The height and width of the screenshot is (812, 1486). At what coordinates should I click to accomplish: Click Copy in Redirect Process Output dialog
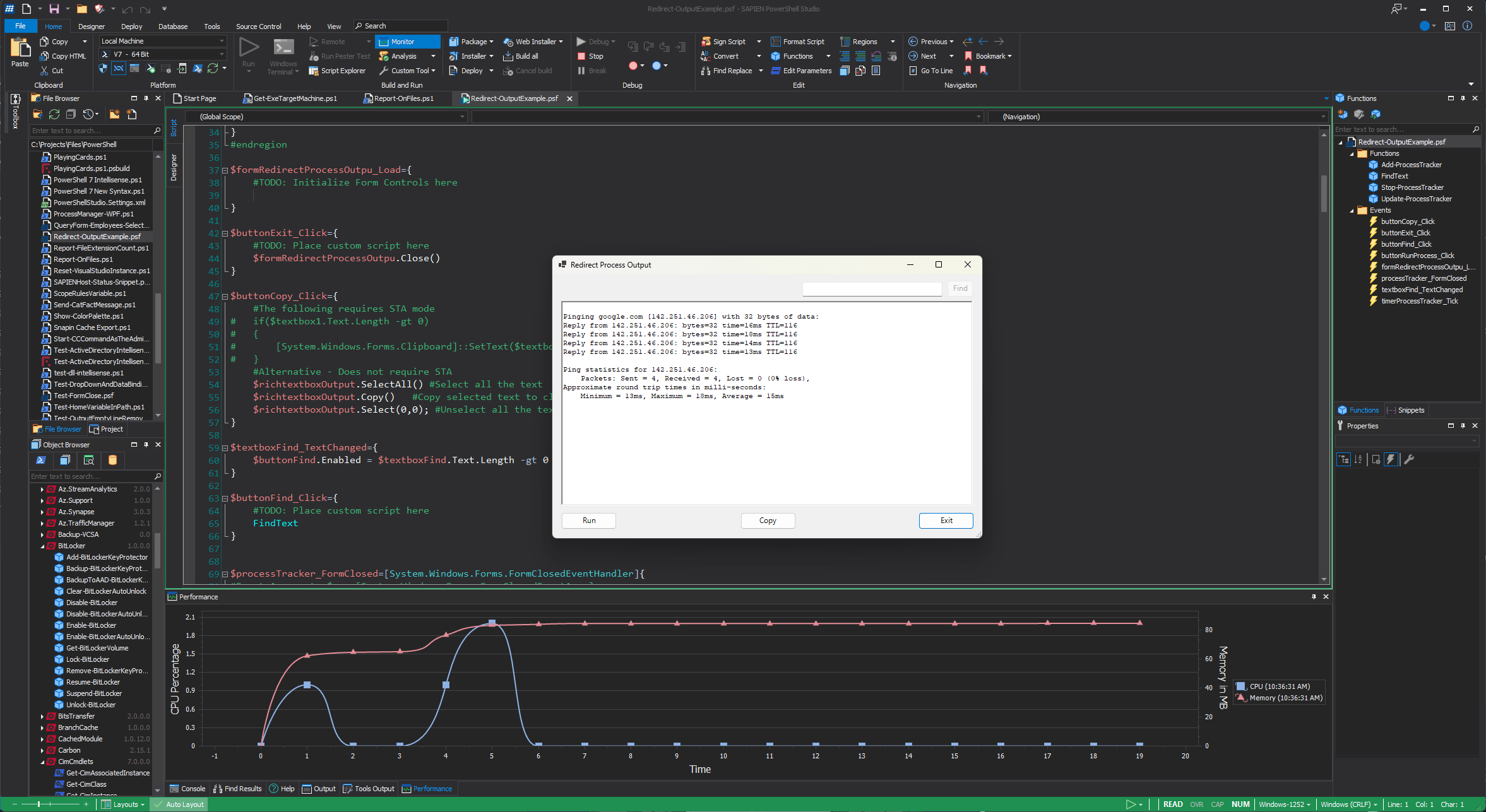pyautogui.click(x=768, y=521)
